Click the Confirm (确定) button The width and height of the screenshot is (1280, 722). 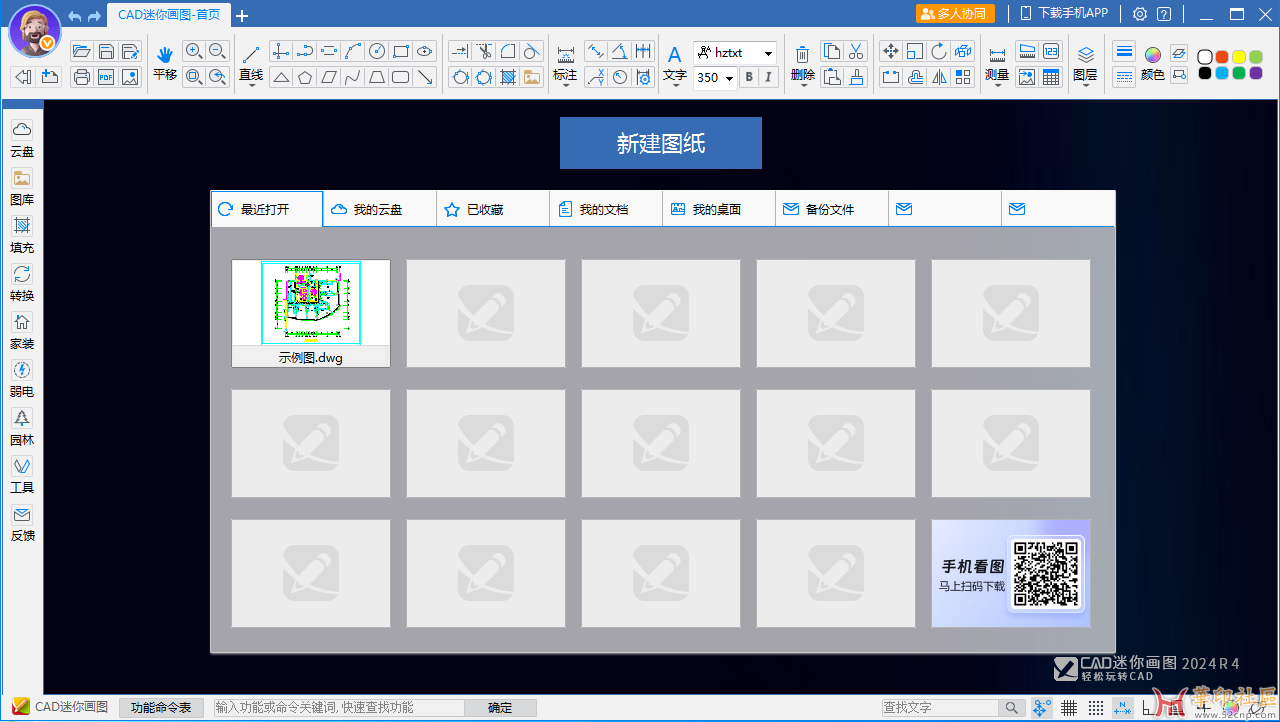click(500, 707)
